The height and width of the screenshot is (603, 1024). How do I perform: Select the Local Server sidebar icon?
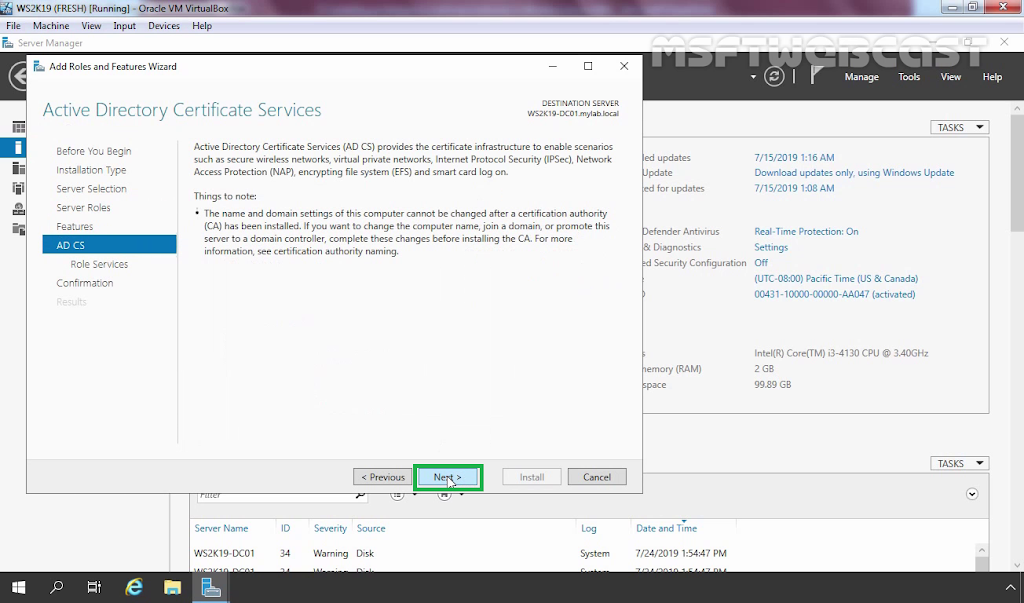coord(18,148)
